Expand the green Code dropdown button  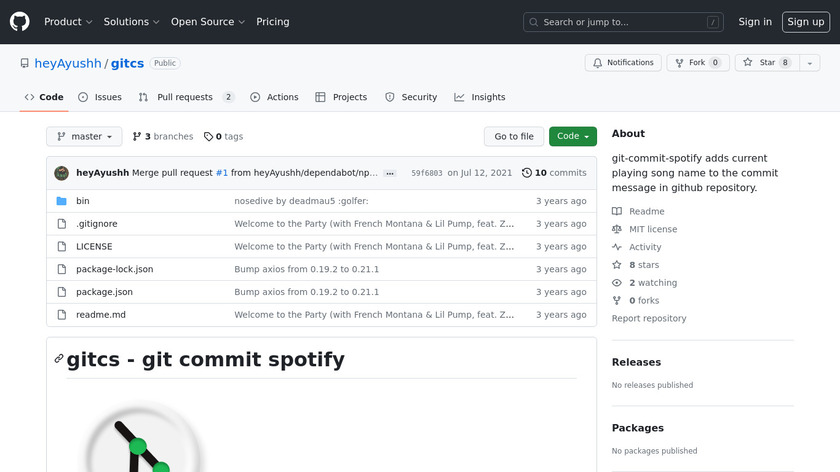(x=572, y=137)
